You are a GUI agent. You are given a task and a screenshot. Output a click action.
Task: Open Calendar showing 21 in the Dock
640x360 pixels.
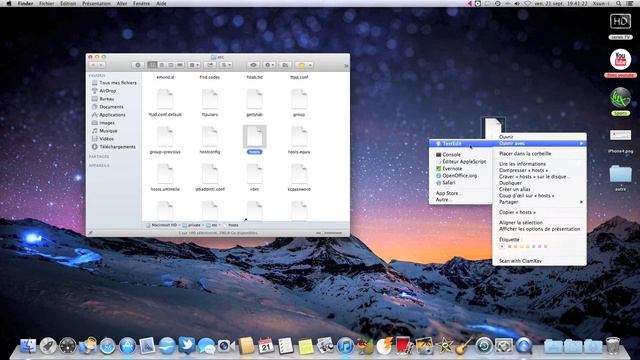coord(266,346)
